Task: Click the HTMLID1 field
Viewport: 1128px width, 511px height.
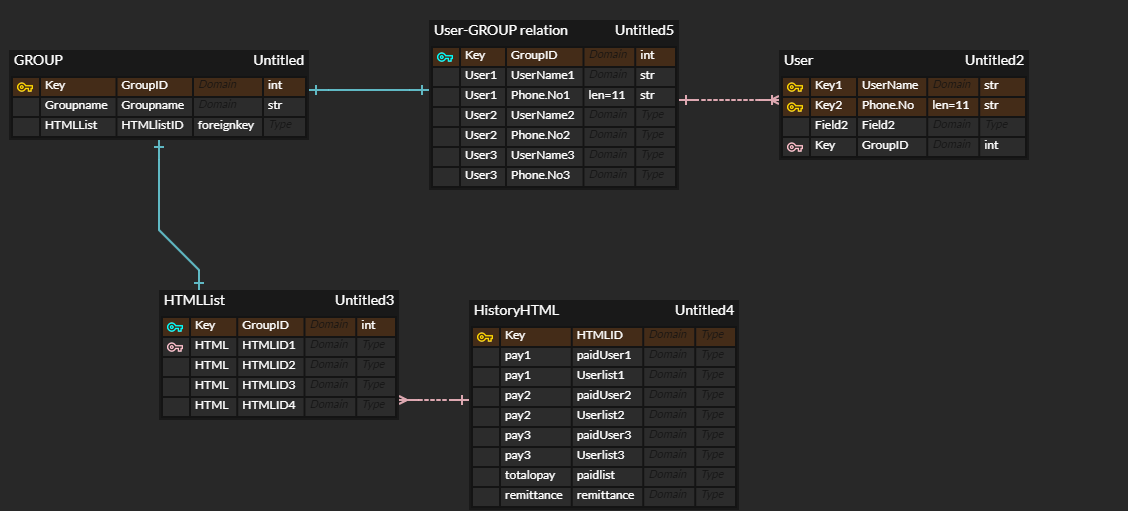Action: coord(270,346)
